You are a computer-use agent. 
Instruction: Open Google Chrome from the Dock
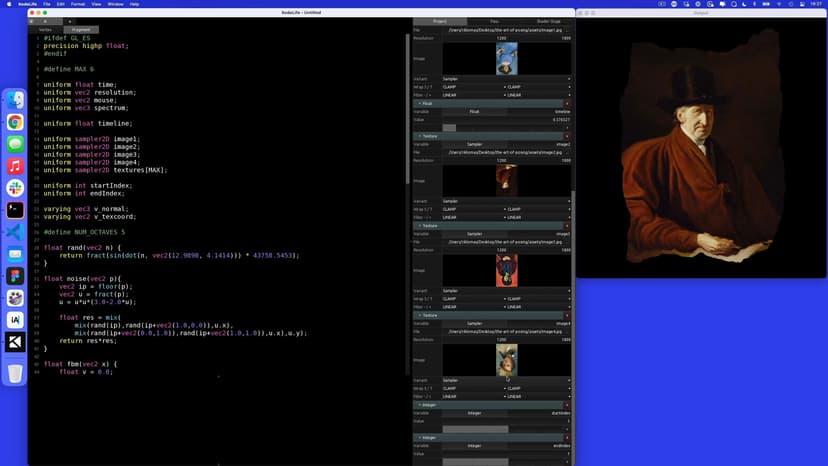pyautogui.click(x=15, y=122)
